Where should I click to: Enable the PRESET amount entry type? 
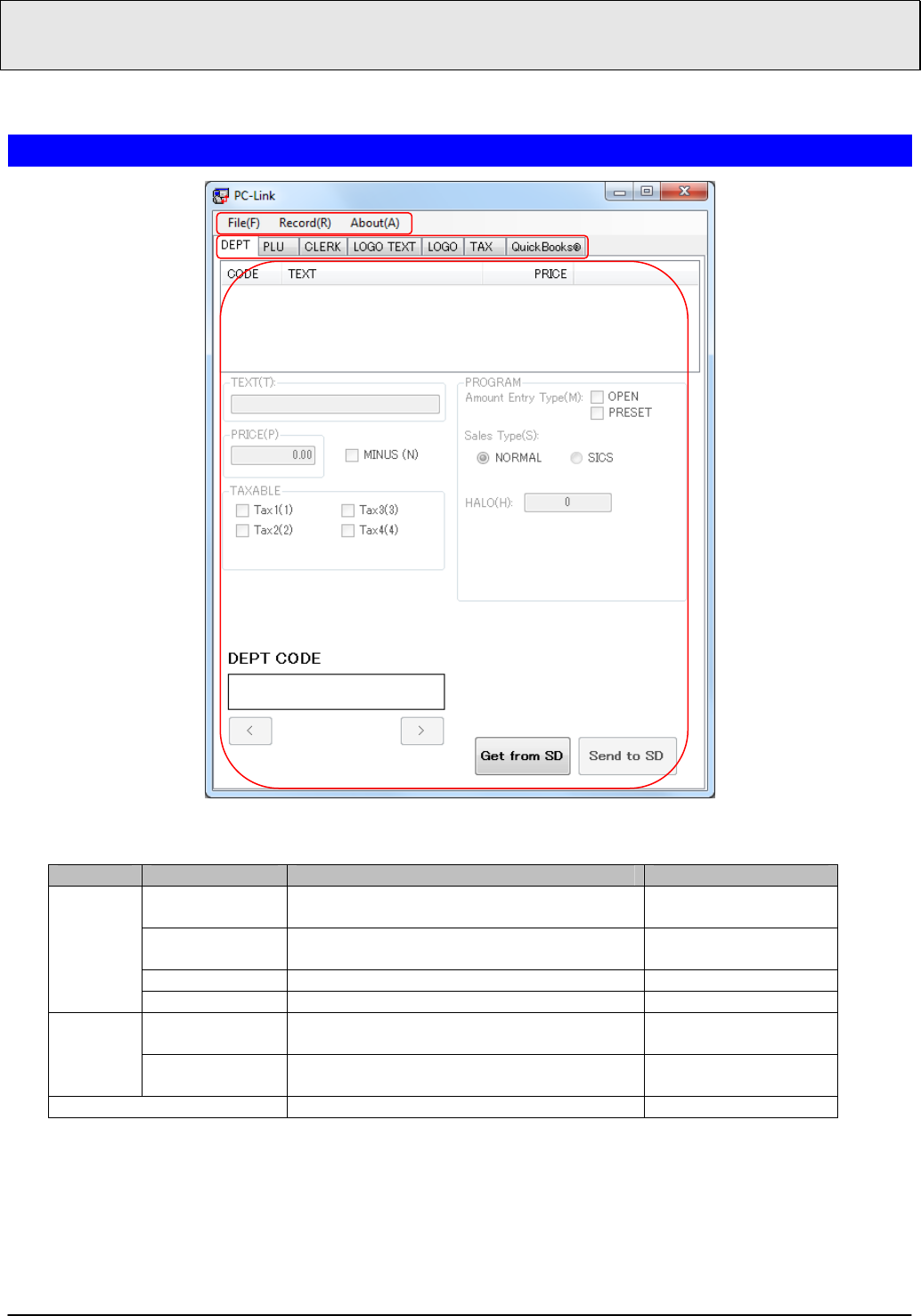(597, 413)
